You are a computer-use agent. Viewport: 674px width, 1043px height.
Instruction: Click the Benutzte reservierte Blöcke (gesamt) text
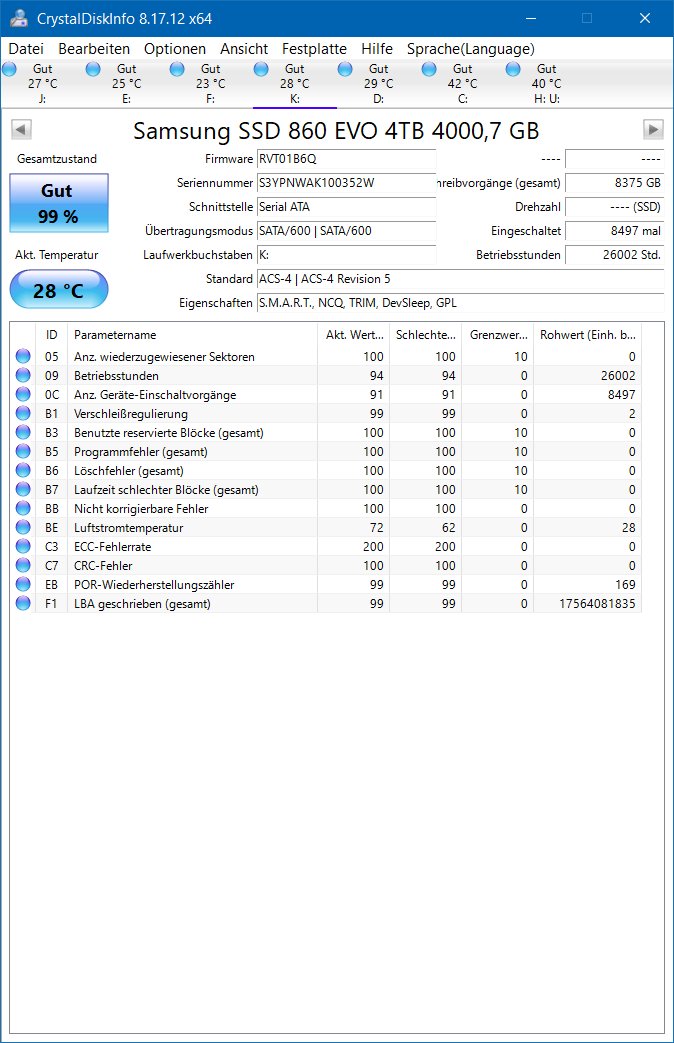[169, 432]
